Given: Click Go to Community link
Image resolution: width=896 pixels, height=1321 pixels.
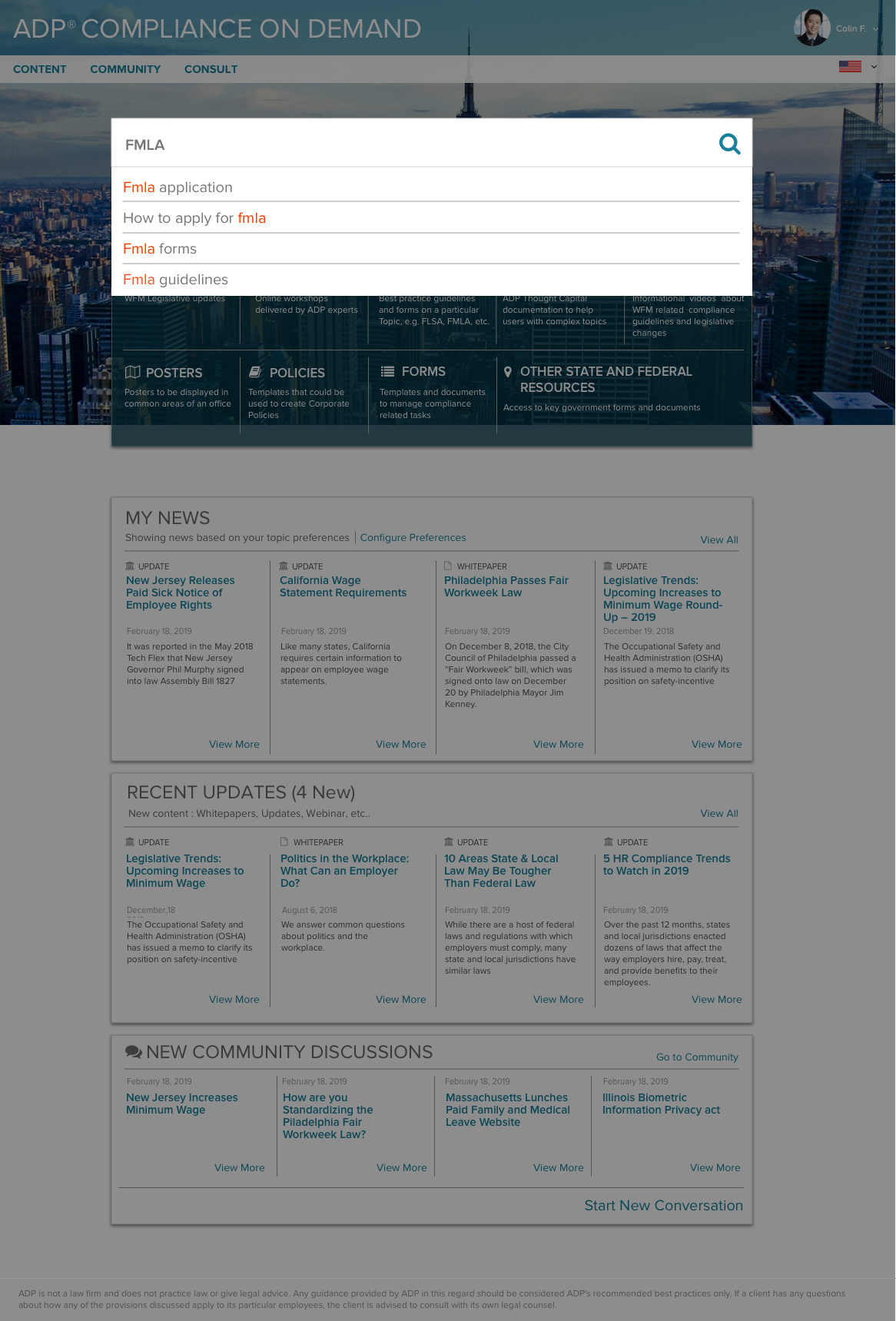Looking at the screenshot, I should [697, 1057].
